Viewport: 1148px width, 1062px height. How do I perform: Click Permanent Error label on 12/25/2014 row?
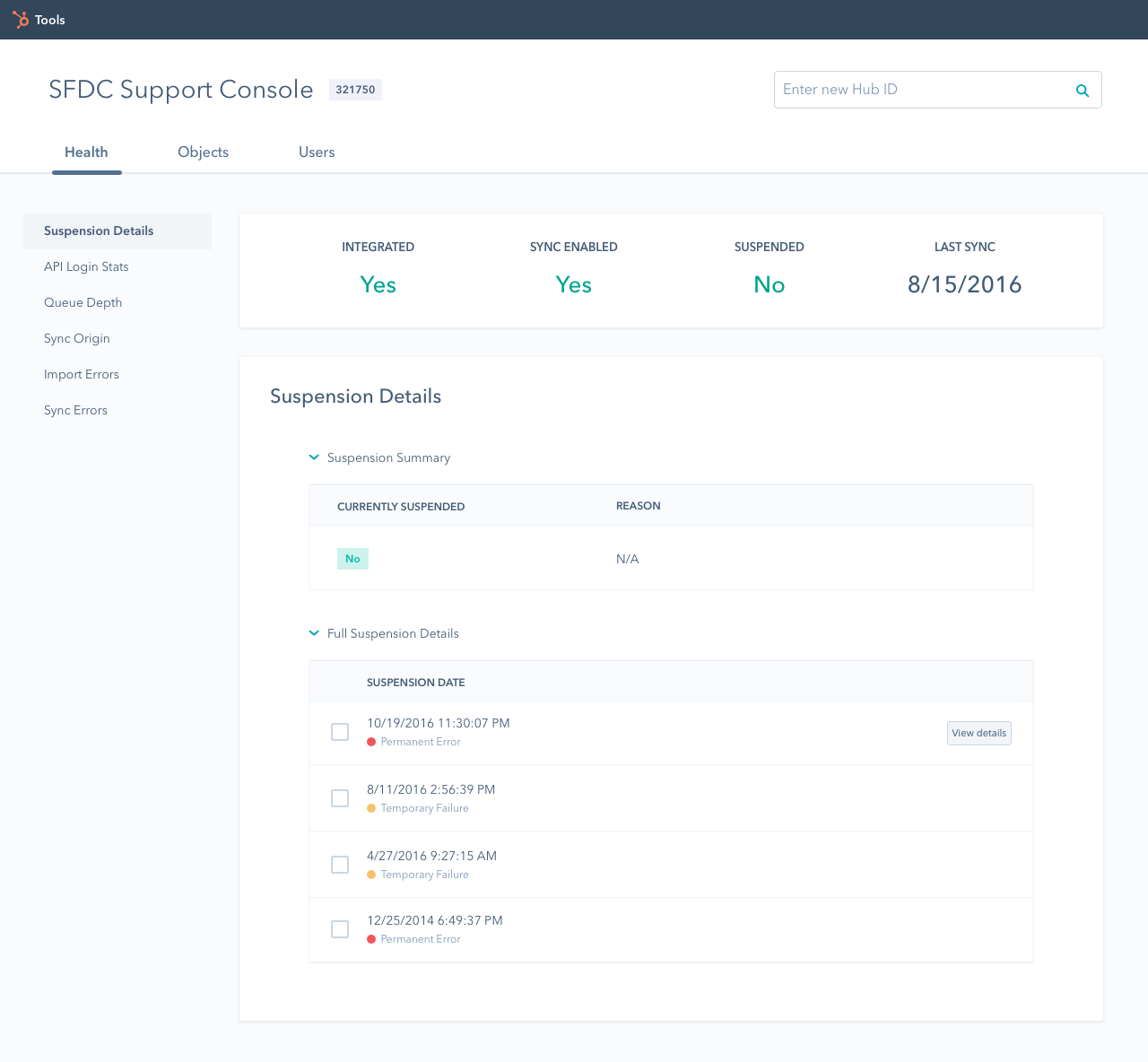(421, 939)
